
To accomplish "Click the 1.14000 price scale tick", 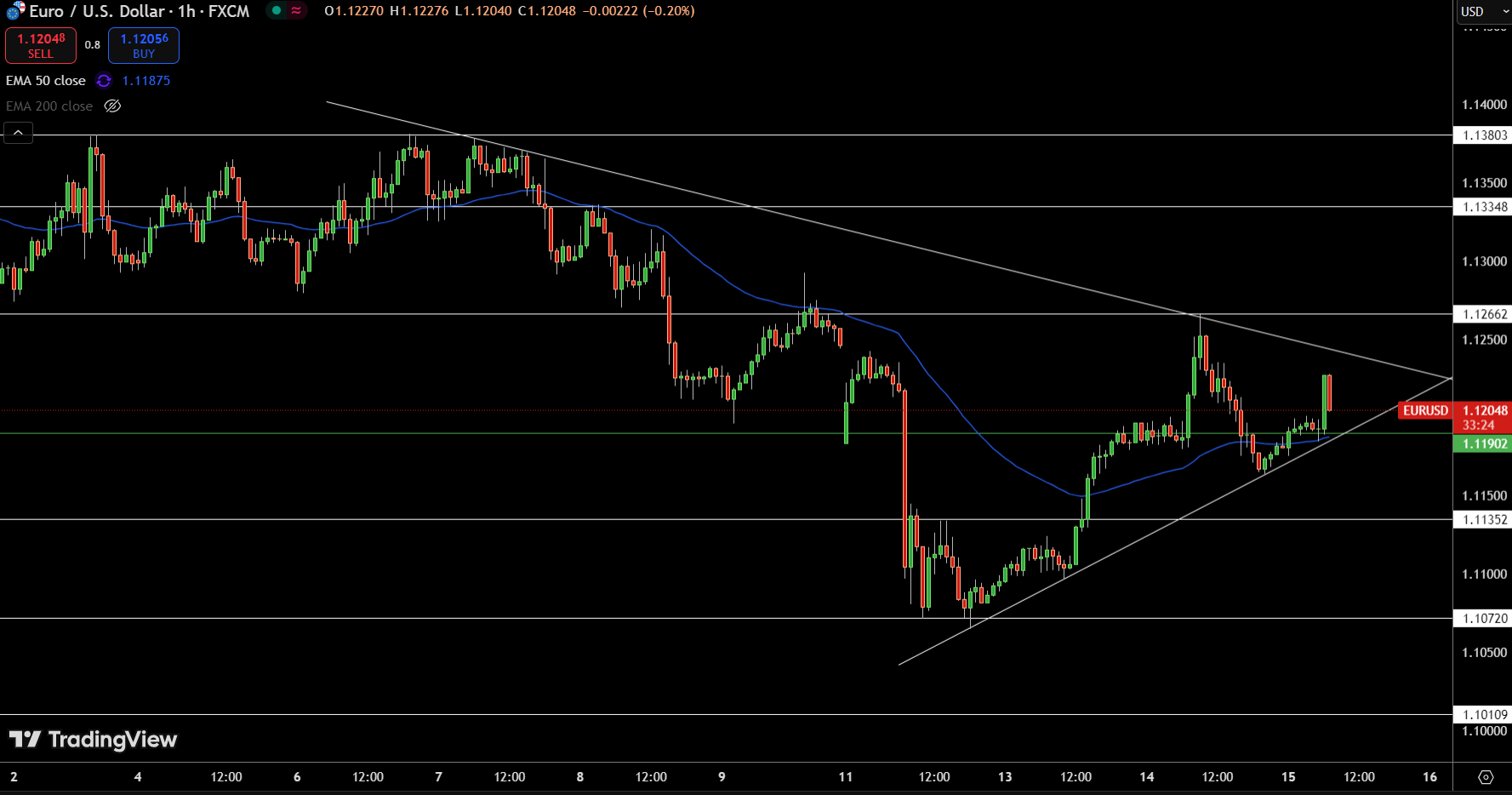I will coord(1484,105).
